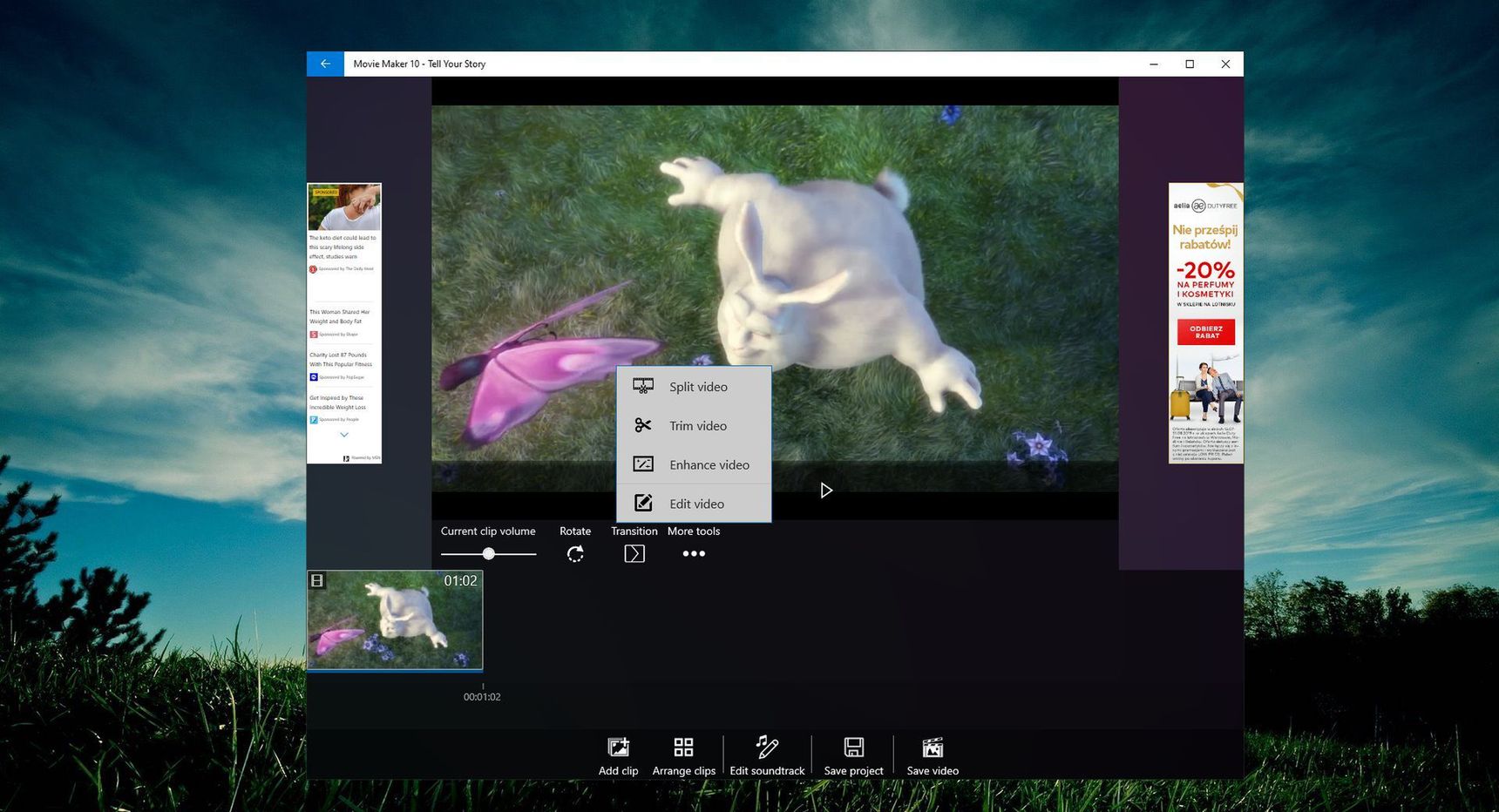Click the Edit video pencil icon
This screenshot has height=812, width=1499.
coord(643,503)
